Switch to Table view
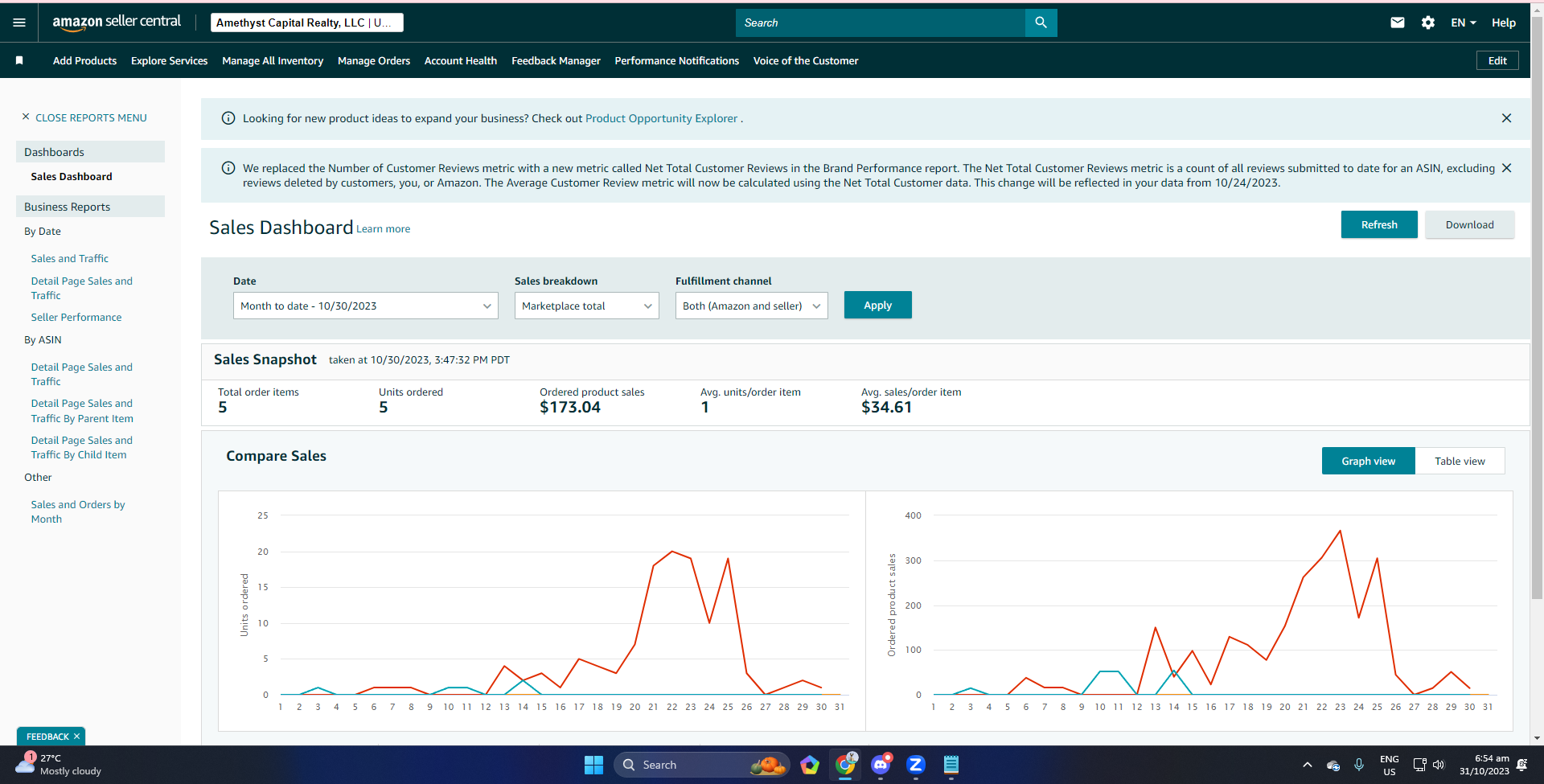Image resolution: width=1544 pixels, height=784 pixels. point(1460,461)
